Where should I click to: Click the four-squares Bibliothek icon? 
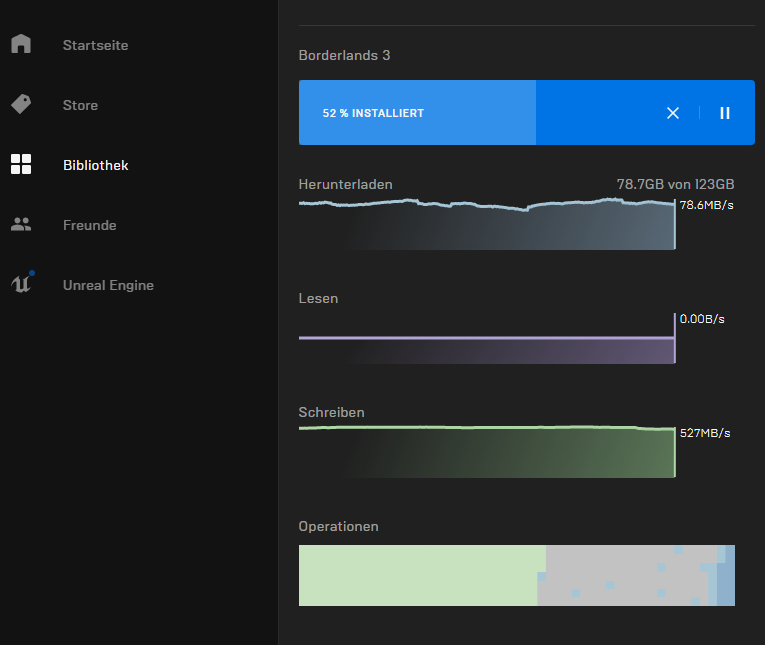21,165
